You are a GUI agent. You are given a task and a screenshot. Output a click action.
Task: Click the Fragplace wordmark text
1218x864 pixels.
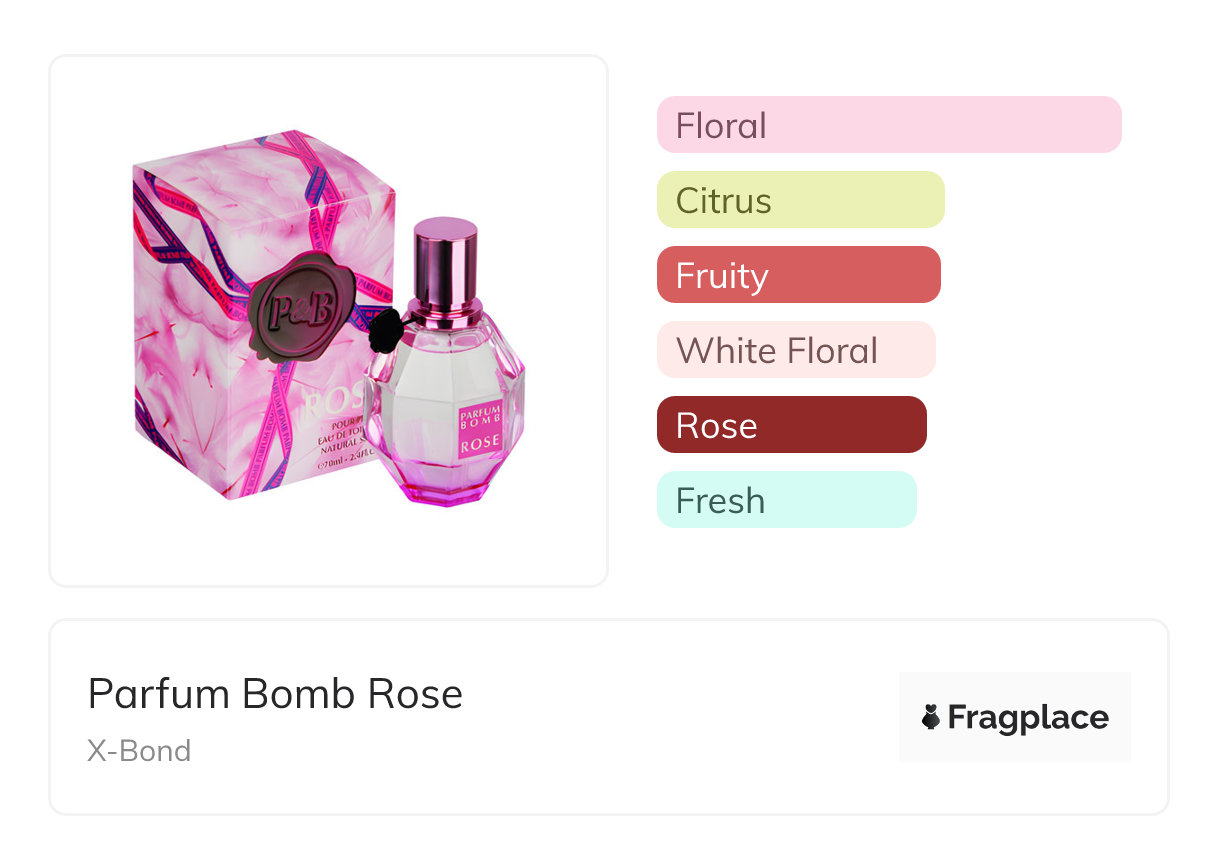(x=1028, y=717)
